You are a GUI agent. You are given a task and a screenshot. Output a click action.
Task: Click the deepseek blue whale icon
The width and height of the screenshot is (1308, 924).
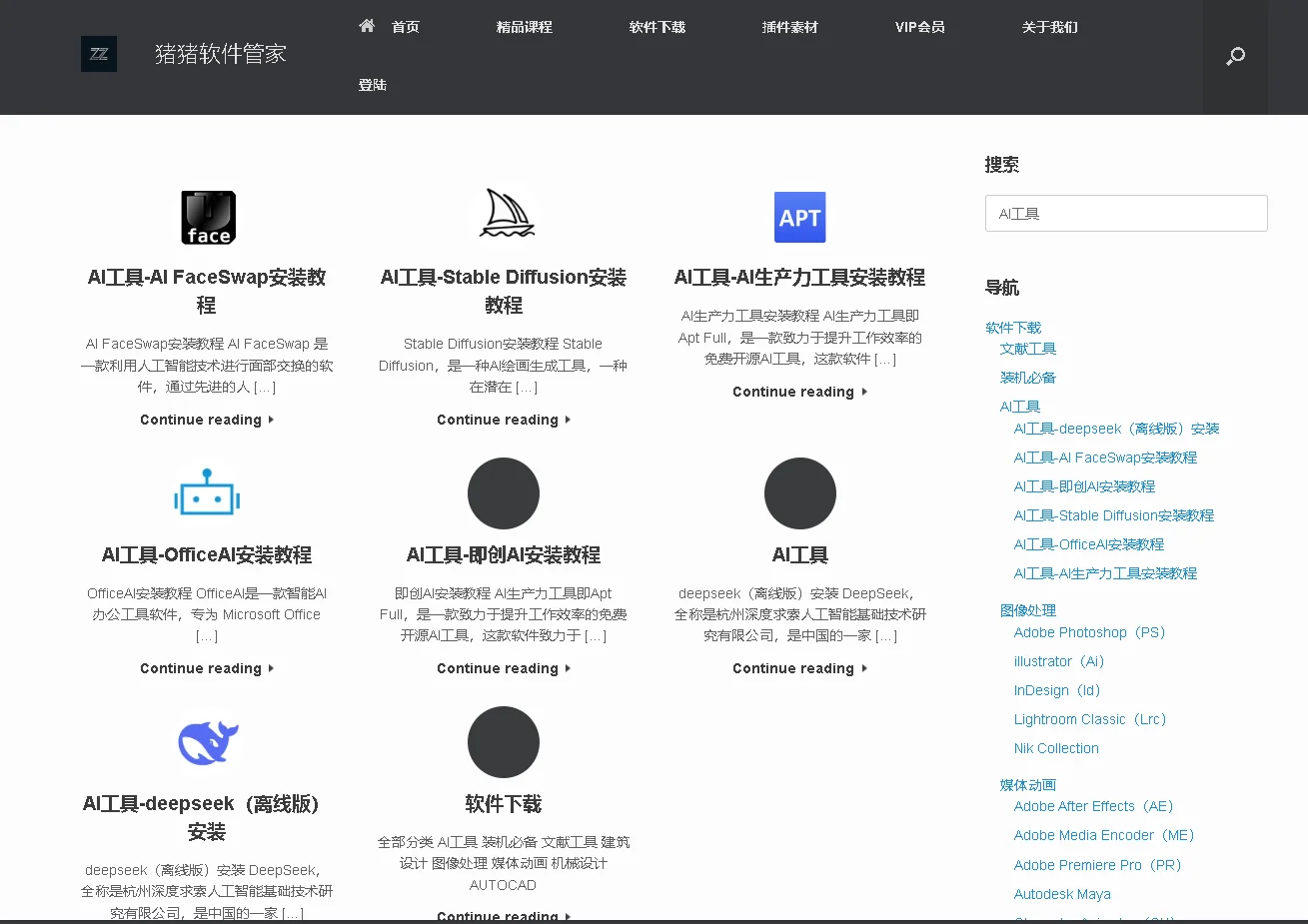[x=207, y=741]
